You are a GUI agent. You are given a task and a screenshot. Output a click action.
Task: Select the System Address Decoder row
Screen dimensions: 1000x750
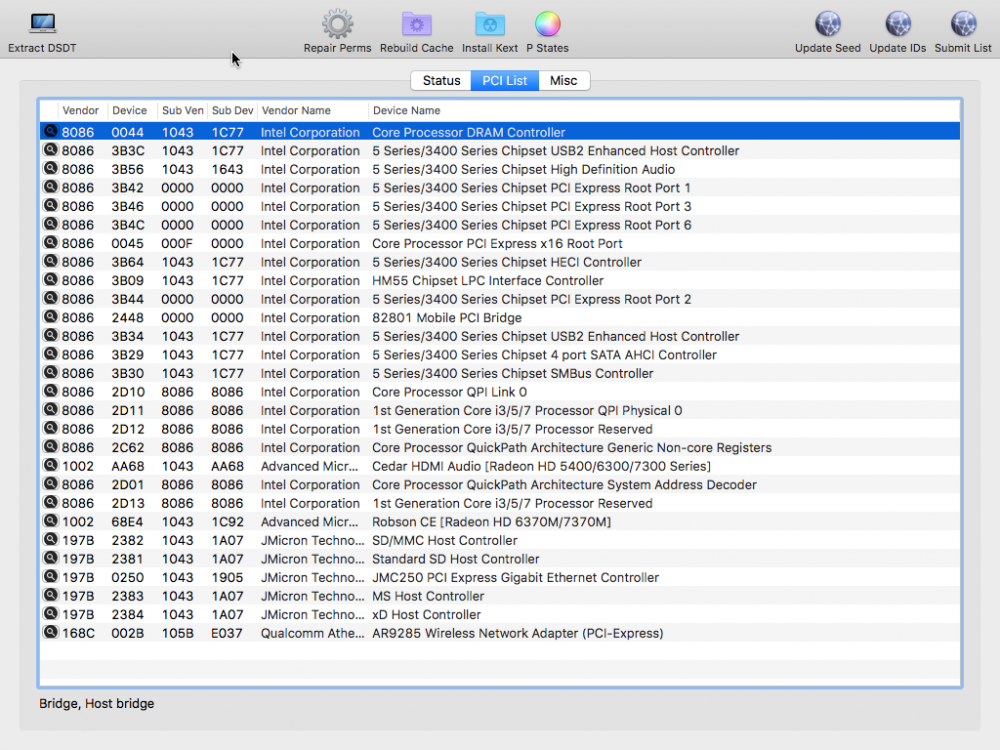pyautogui.click(x=500, y=485)
